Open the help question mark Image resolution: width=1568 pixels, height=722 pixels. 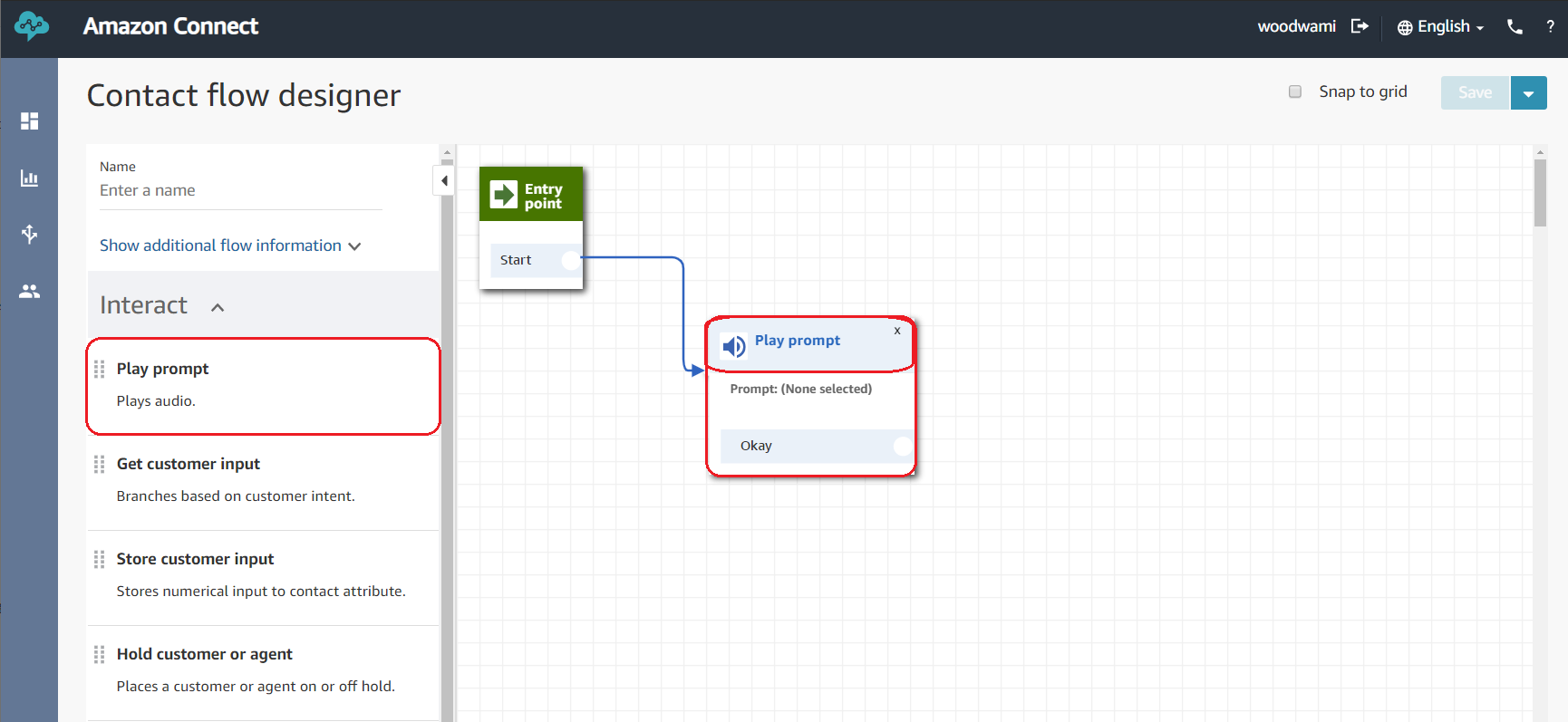(x=1550, y=27)
